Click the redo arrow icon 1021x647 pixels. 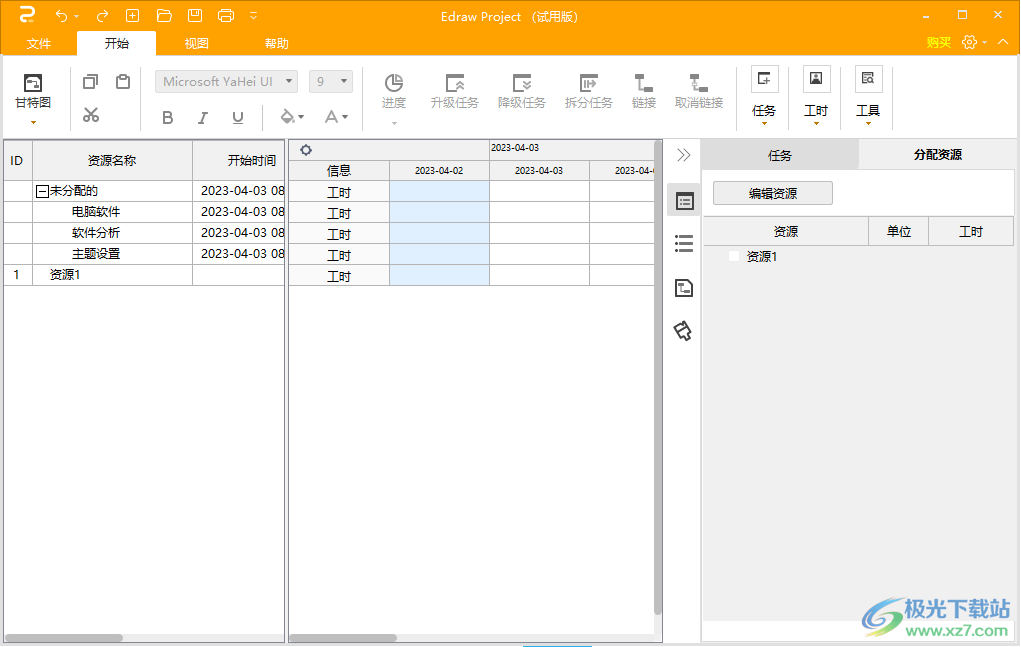(102, 16)
